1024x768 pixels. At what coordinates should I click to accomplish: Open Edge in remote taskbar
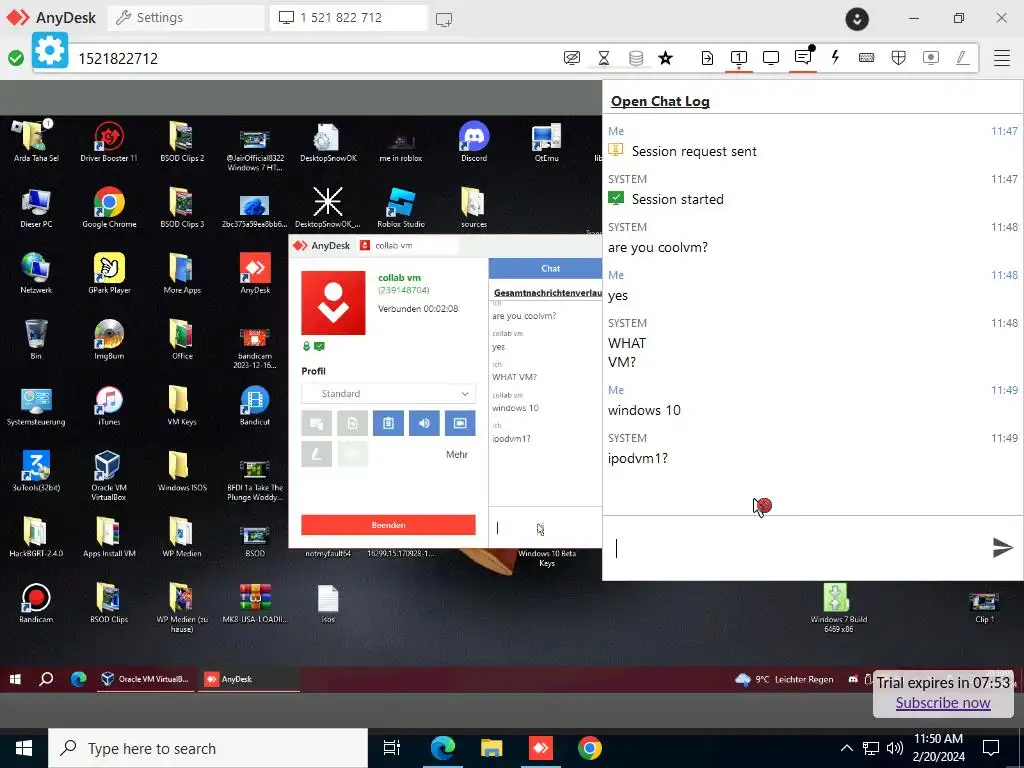tap(78, 679)
